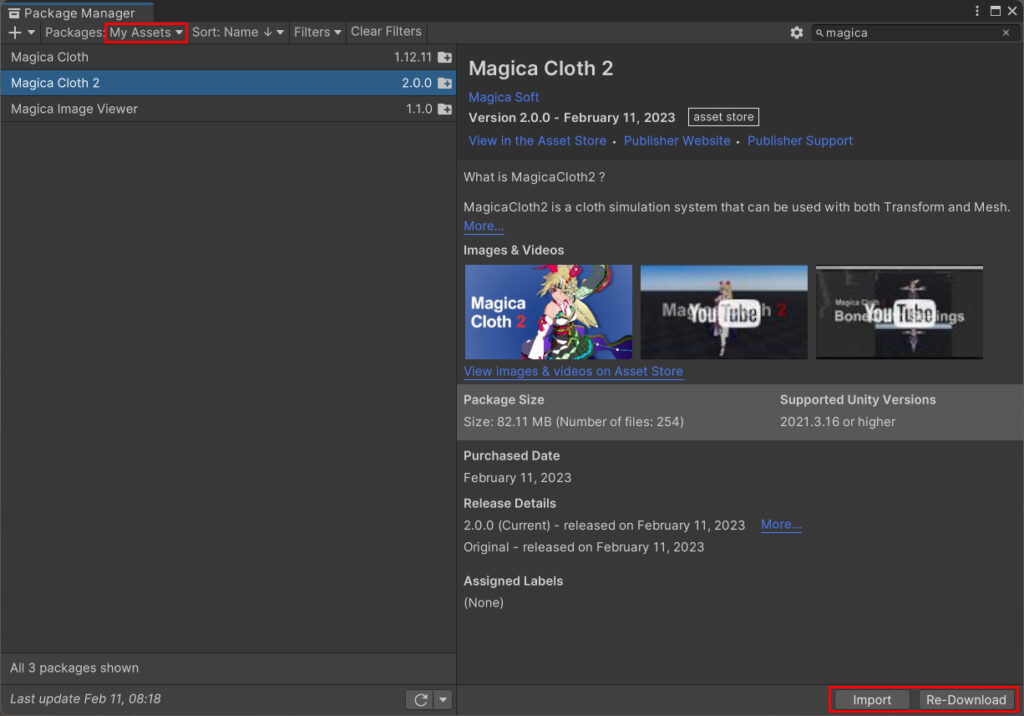
Task: Click the Publisher Support link
Action: (x=800, y=140)
